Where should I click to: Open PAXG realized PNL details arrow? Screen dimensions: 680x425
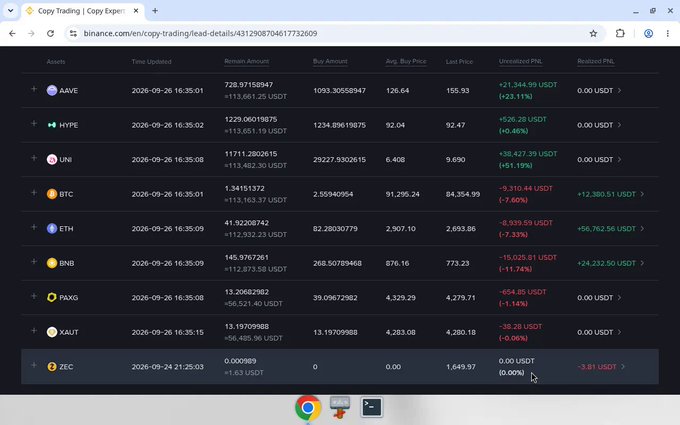coord(619,298)
